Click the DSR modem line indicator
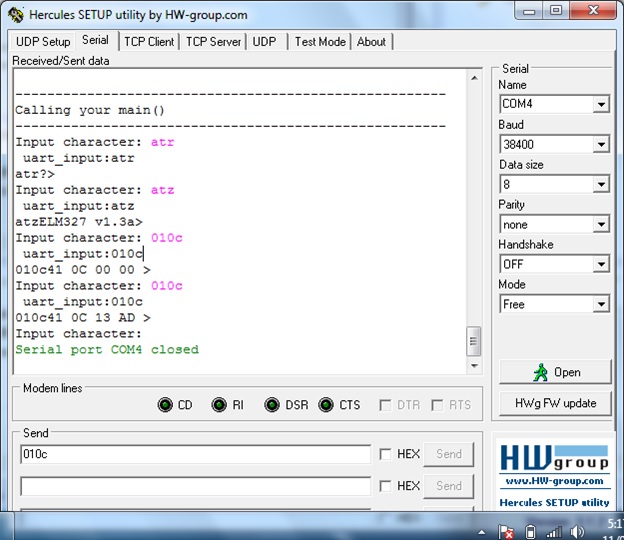 point(272,405)
